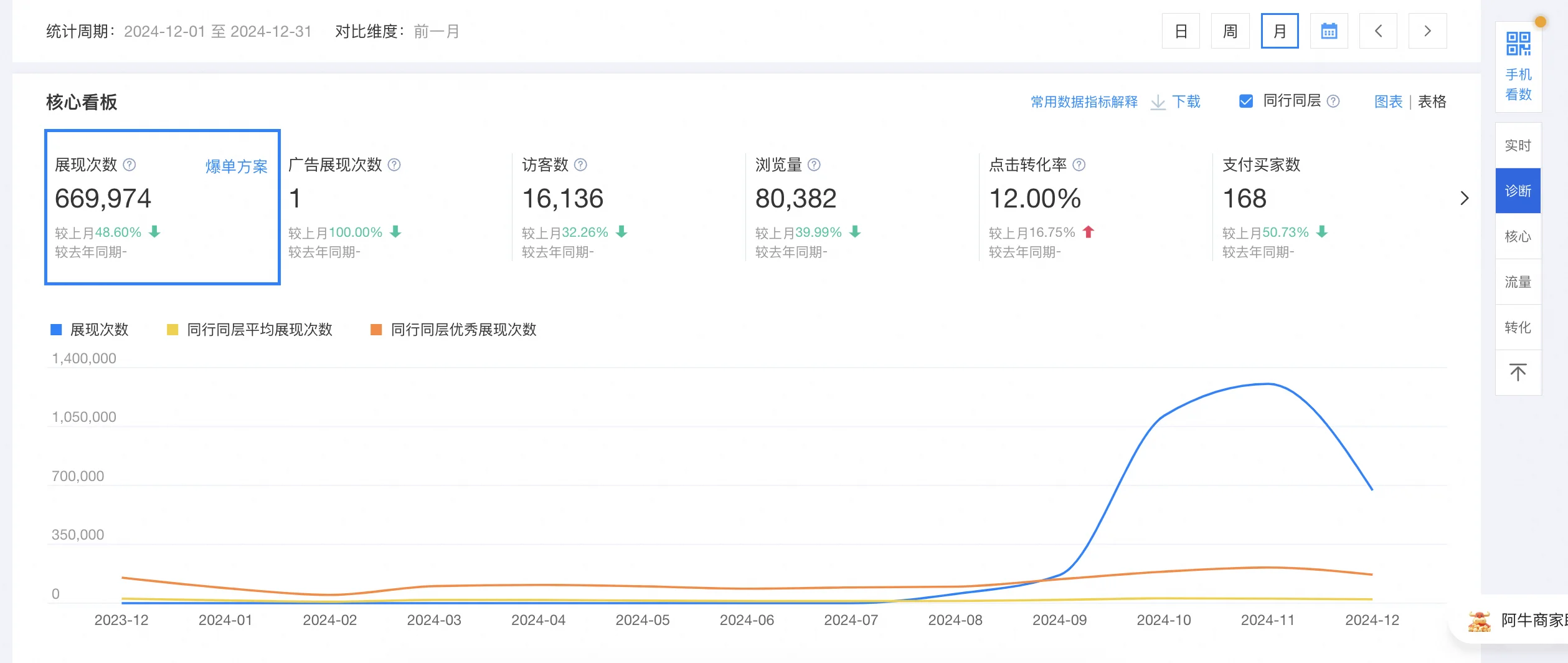Expand more metric cards with right chevron
Viewport: 1568px width, 663px height.
(1464, 199)
